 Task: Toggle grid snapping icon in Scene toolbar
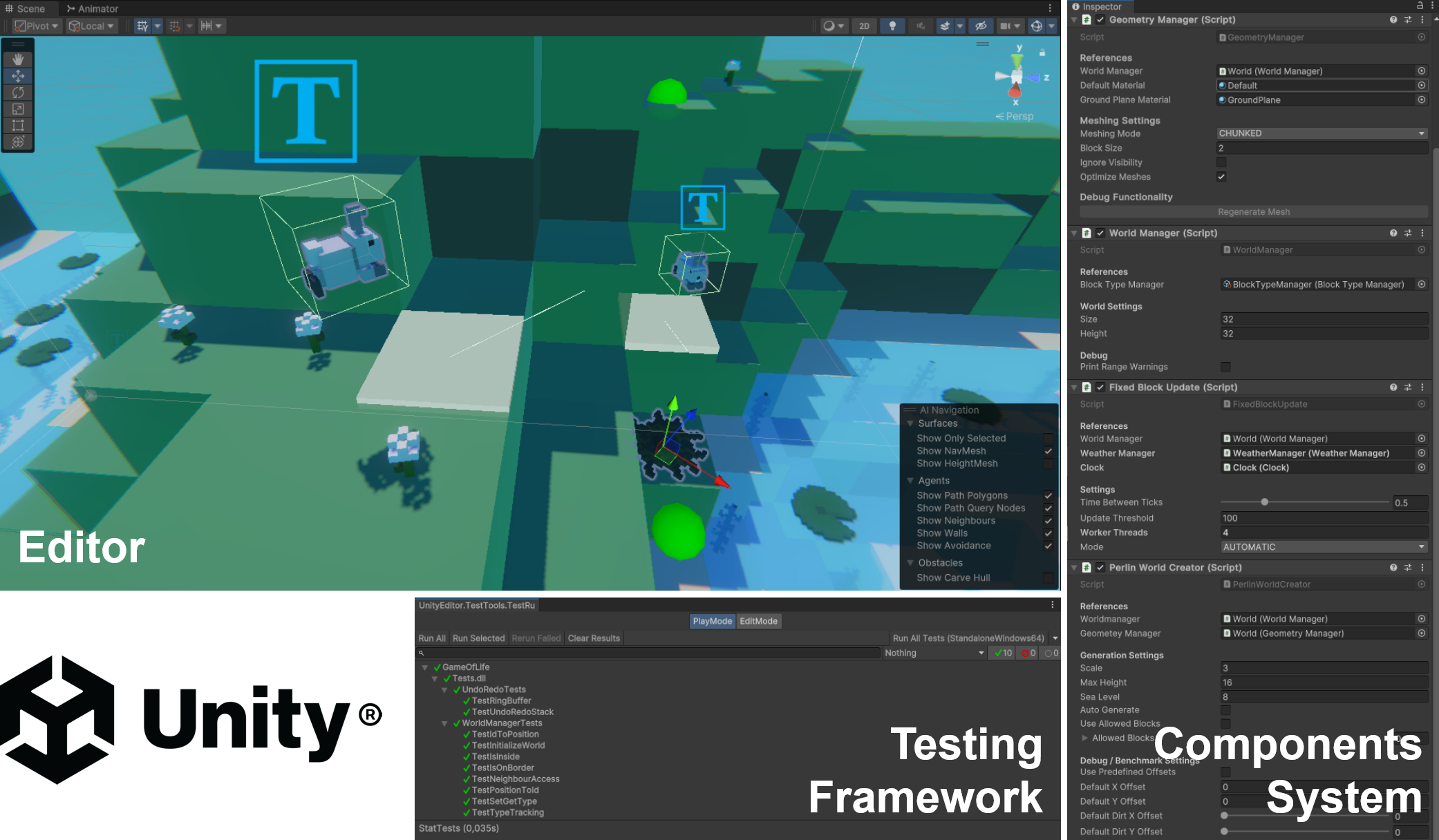point(142,26)
